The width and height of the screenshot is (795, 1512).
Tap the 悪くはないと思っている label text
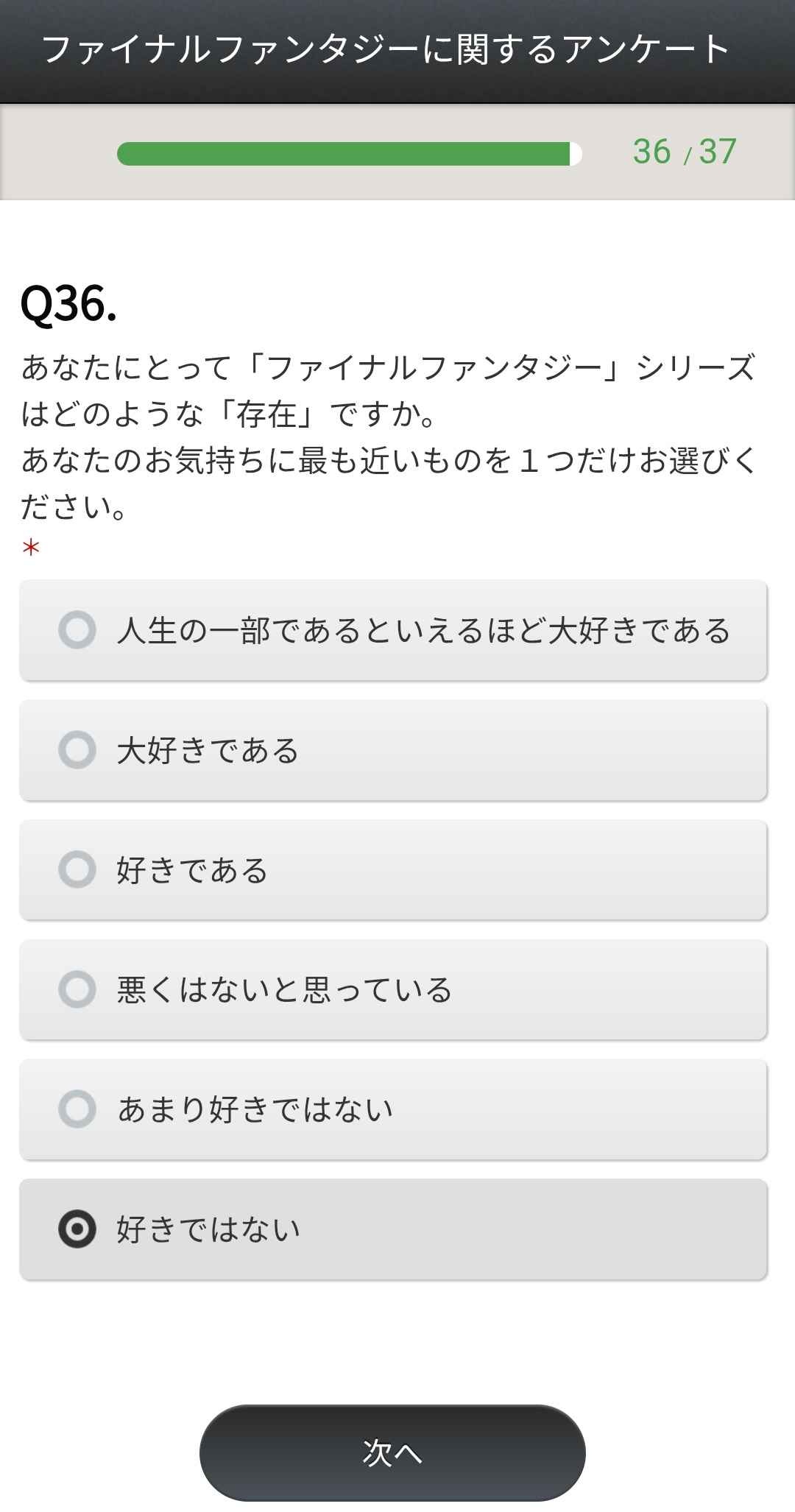[284, 989]
